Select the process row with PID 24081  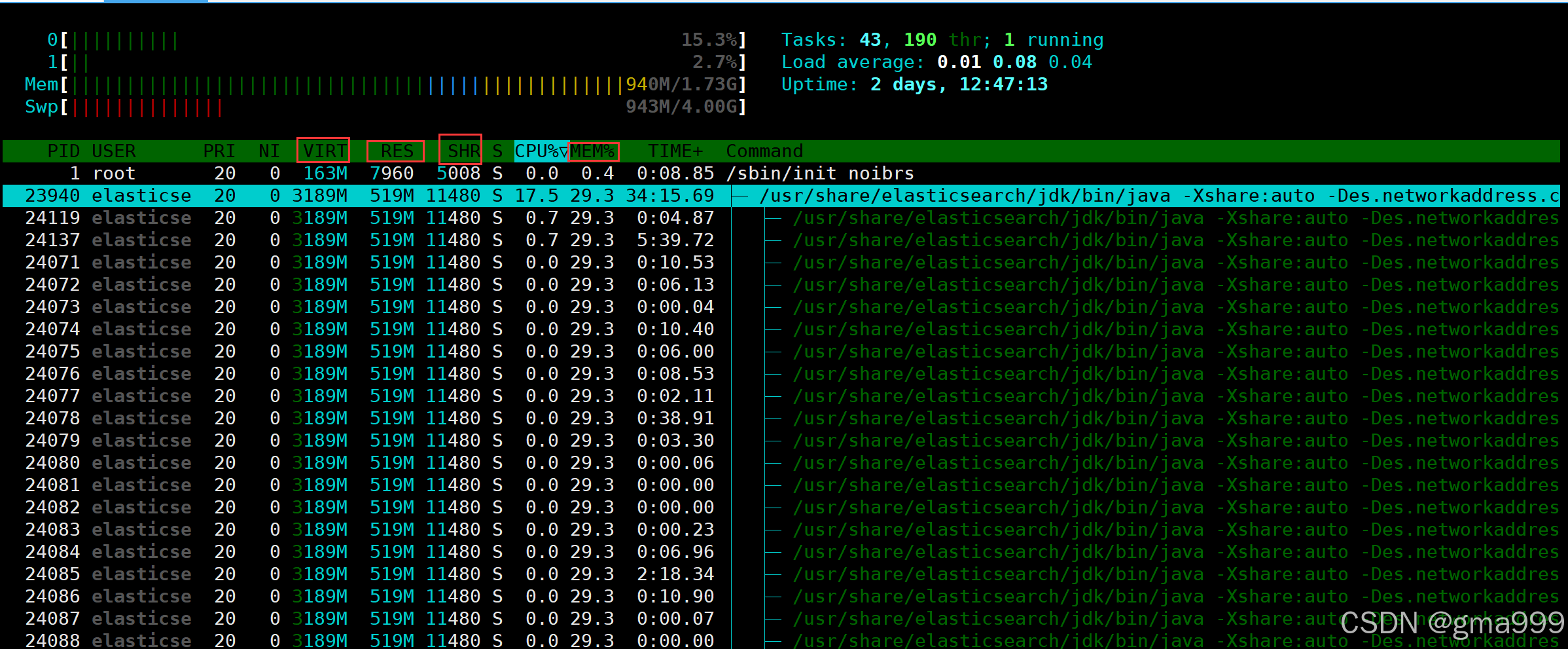781,485
